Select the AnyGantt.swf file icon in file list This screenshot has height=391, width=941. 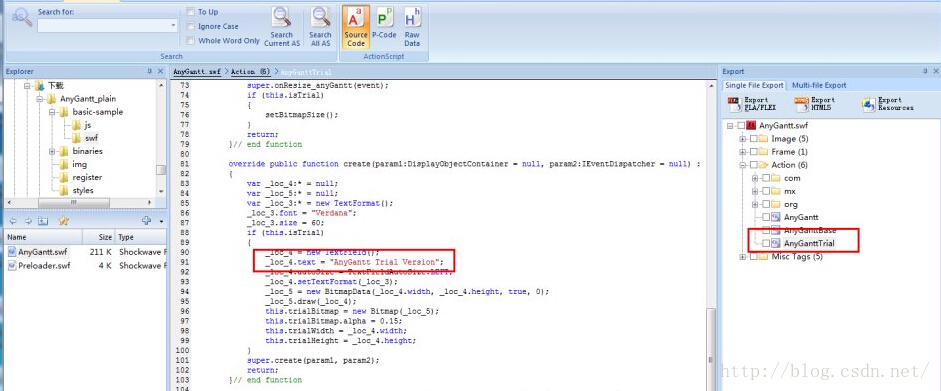point(12,252)
